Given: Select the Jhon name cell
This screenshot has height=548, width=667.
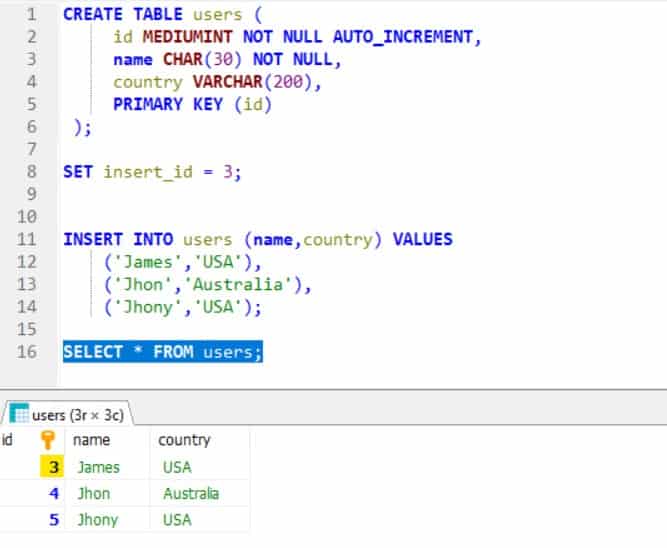Looking at the screenshot, I should point(107,494).
